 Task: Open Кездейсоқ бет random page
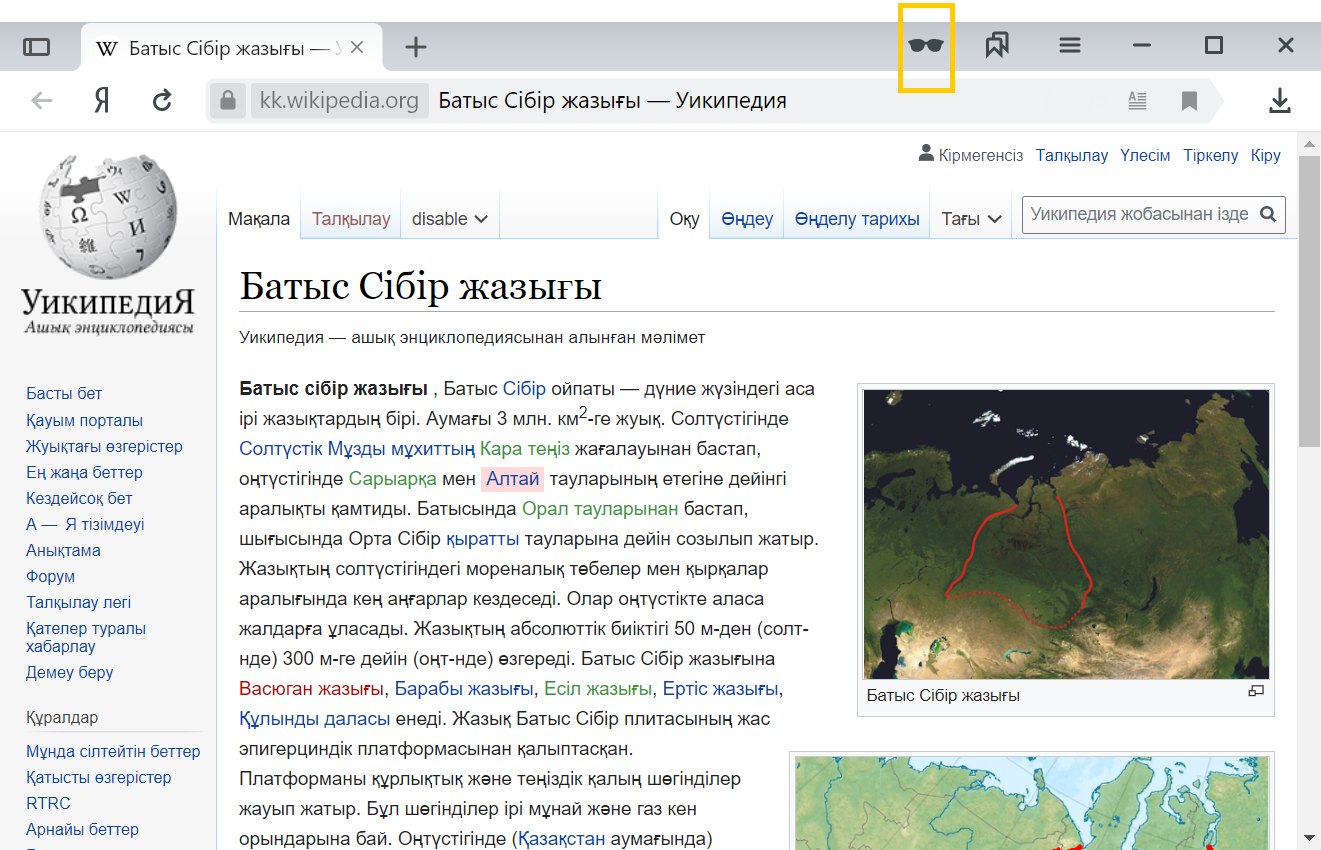point(79,498)
